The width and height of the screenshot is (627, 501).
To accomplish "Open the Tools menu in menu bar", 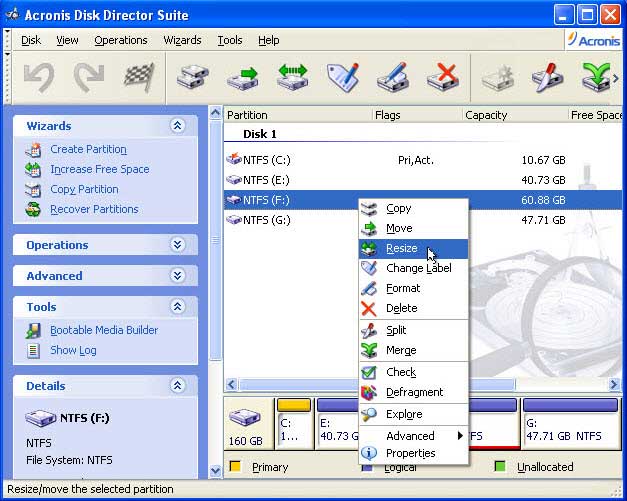I will (x=230, y=40).
